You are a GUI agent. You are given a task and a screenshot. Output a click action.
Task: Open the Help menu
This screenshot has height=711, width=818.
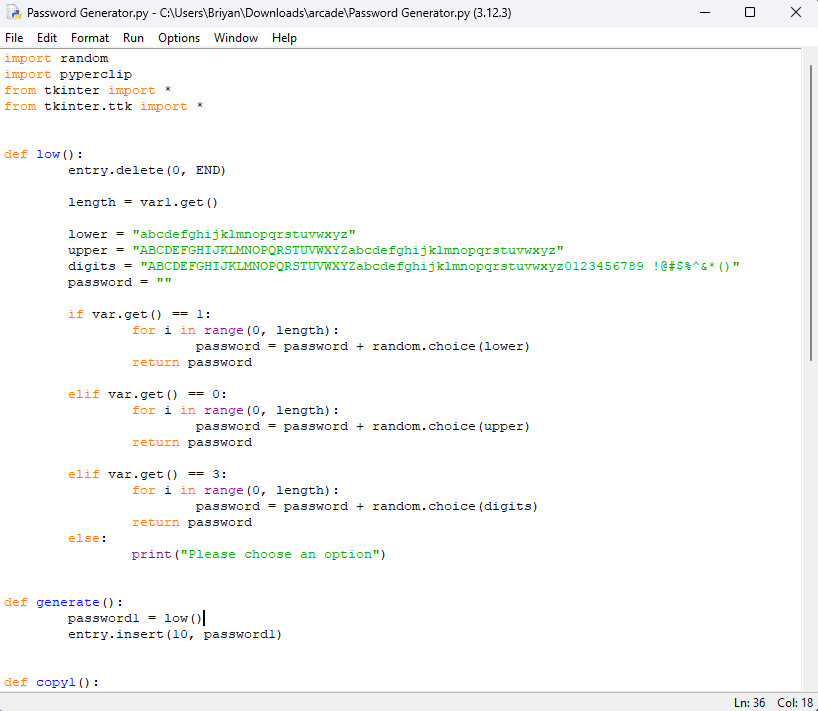click(284, 38)
